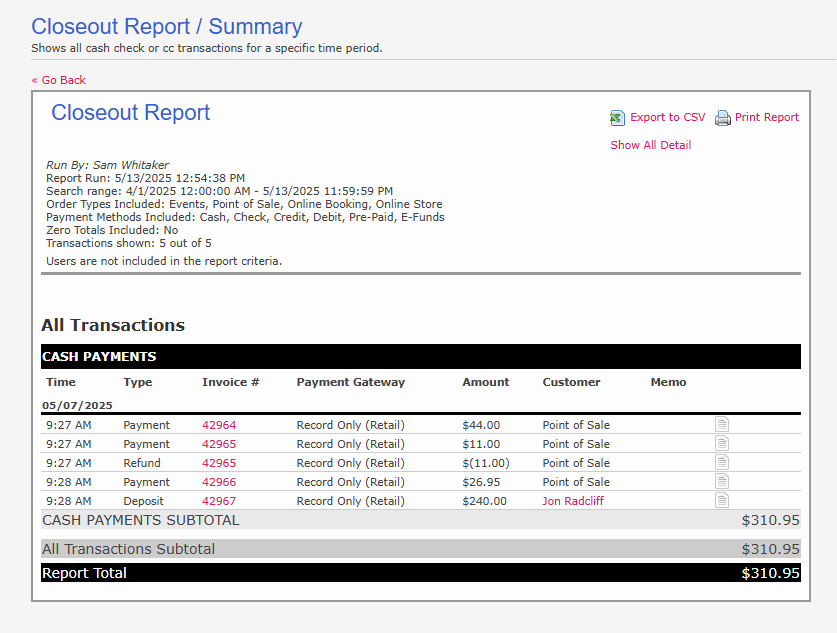Click the Amount column header

(x=486, y=382)
